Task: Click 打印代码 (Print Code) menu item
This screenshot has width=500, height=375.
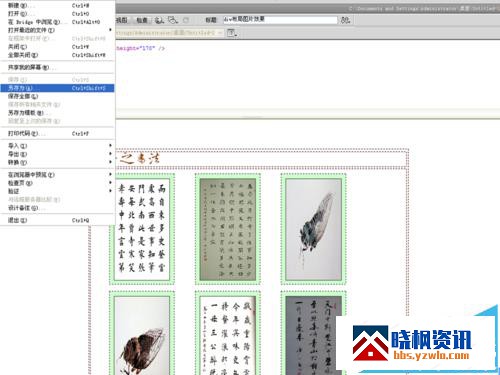Action: (57, 133)
